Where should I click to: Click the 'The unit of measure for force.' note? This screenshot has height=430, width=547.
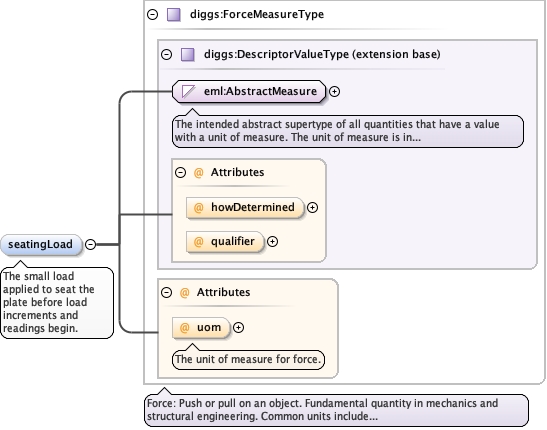click(248, 360)
